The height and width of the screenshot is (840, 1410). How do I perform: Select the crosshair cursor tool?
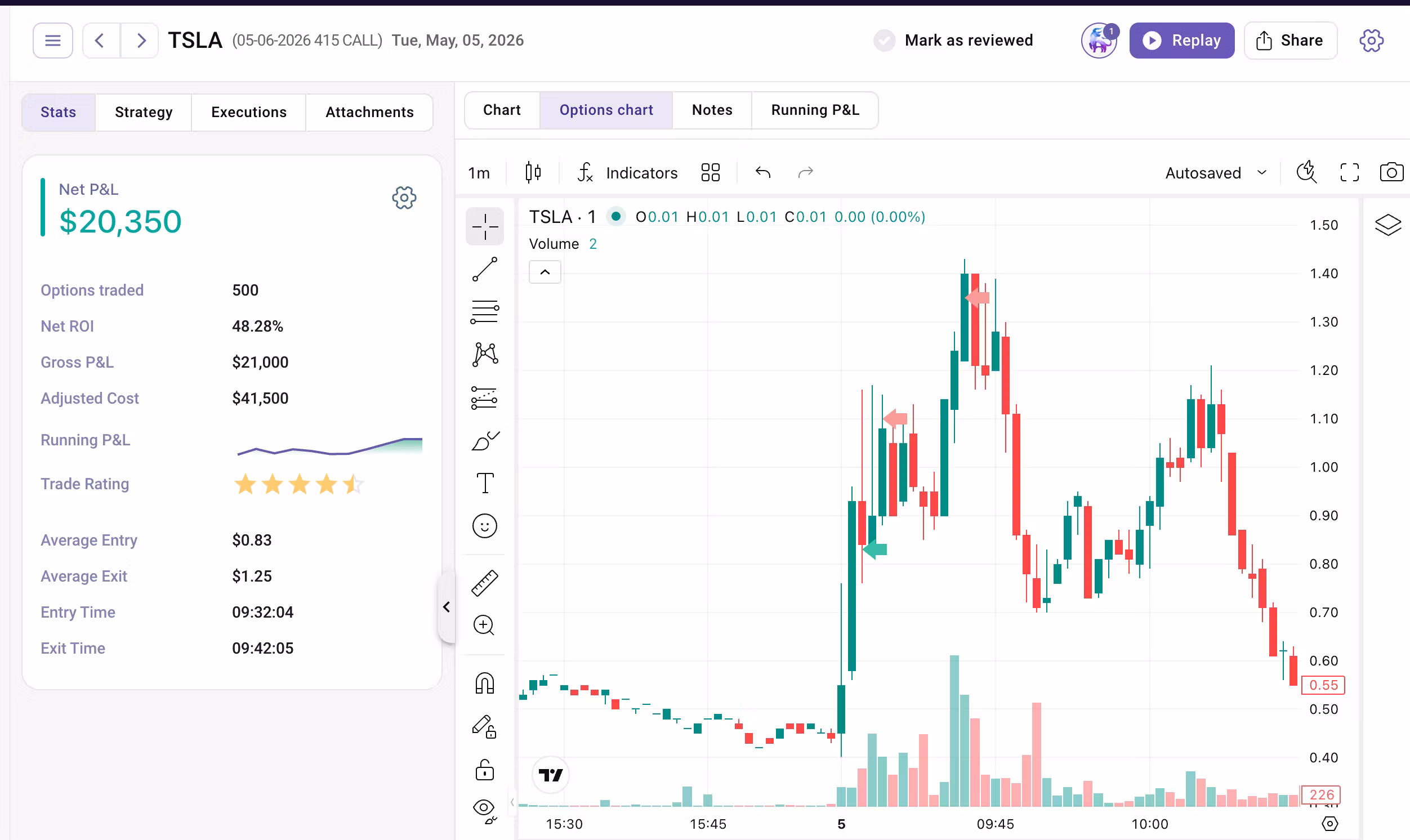tap(485, 226)
